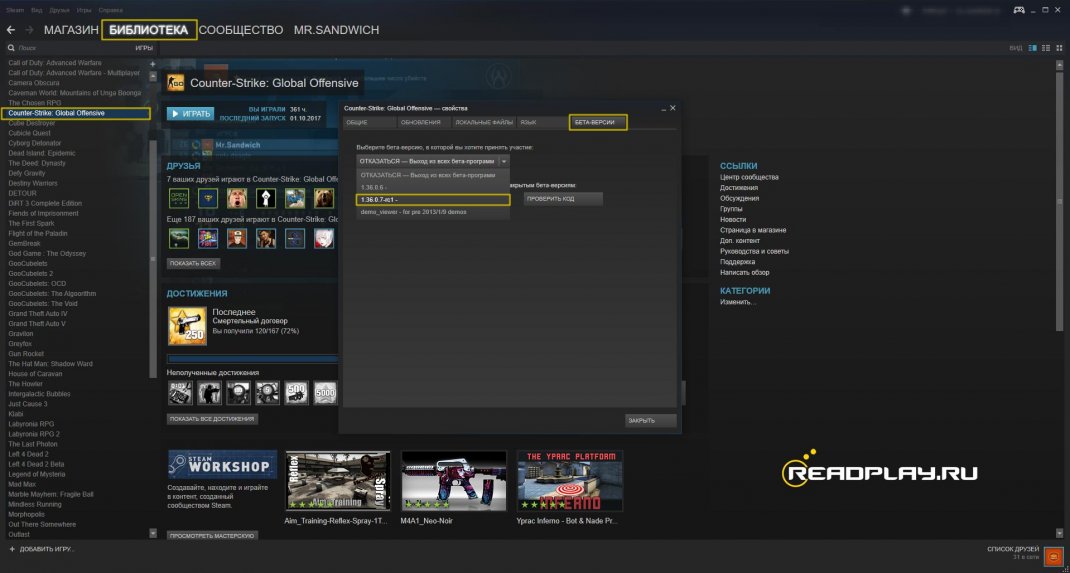Click the add game plus icon
Image resolution: width=1070 pixels, height=573 pixels.
(12, 549)
